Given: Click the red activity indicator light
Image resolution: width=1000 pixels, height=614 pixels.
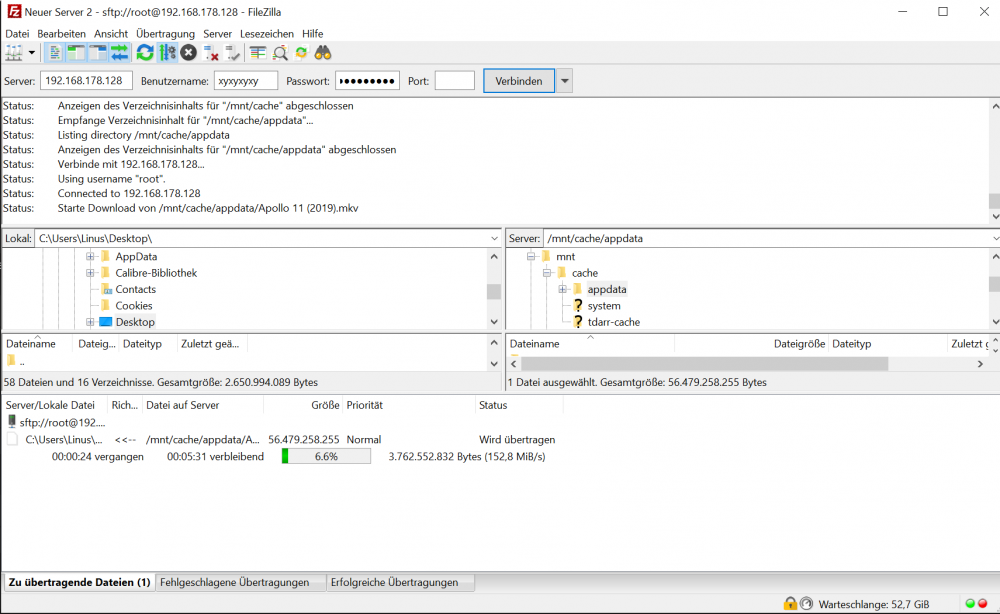Looking at the screenshot, I should pyautogui.click(x=982, y=603).
